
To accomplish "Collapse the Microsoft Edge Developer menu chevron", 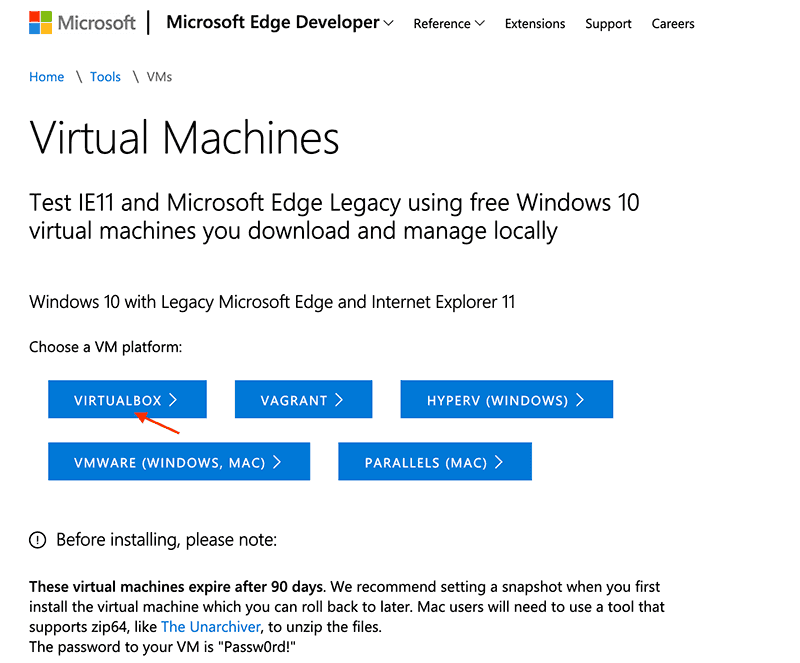I will [390, 22].
